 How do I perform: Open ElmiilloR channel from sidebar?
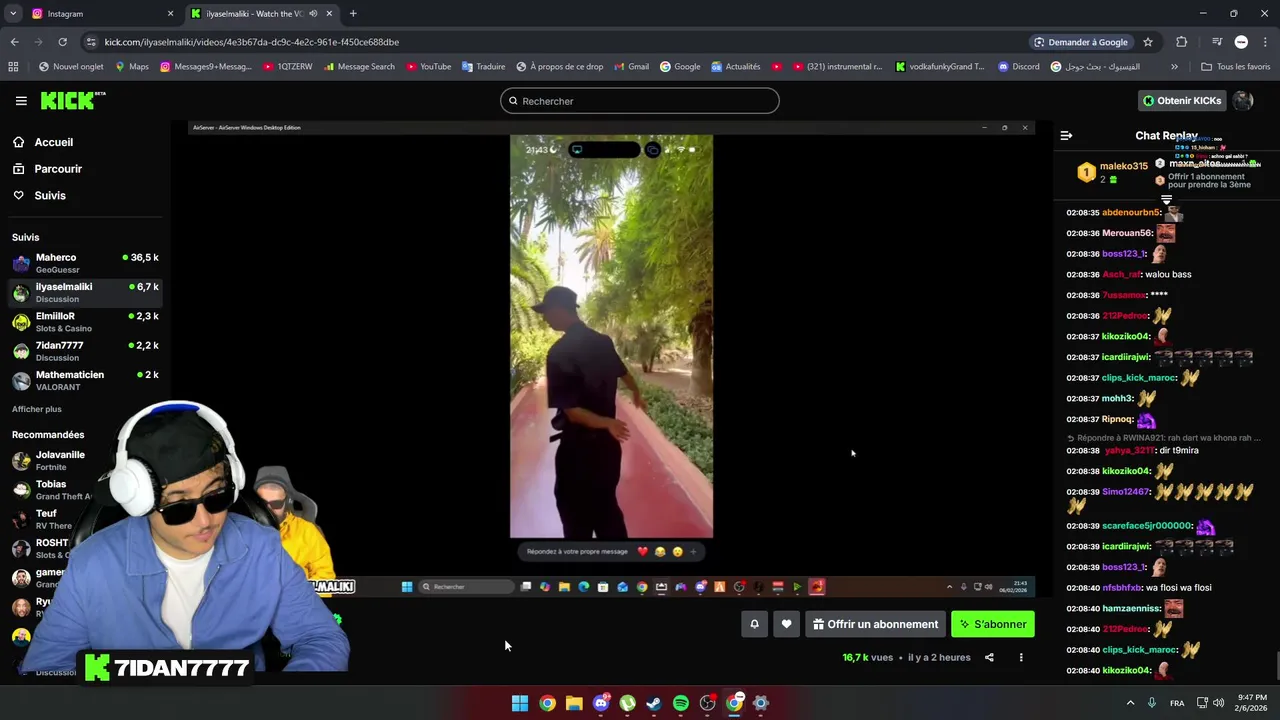pyautogui.click(x=86, y=321)
